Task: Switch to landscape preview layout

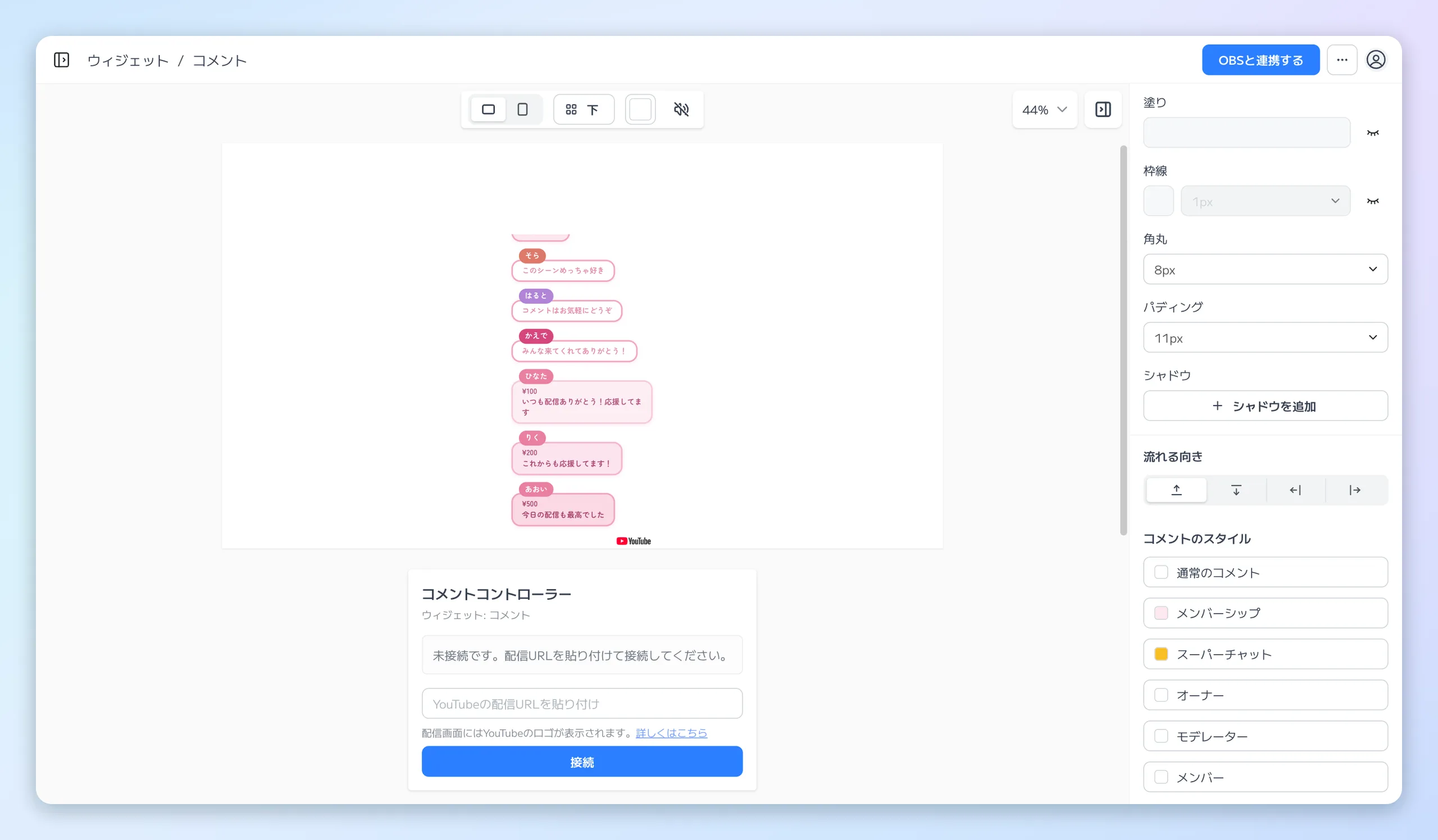Action: coord(489,109)
